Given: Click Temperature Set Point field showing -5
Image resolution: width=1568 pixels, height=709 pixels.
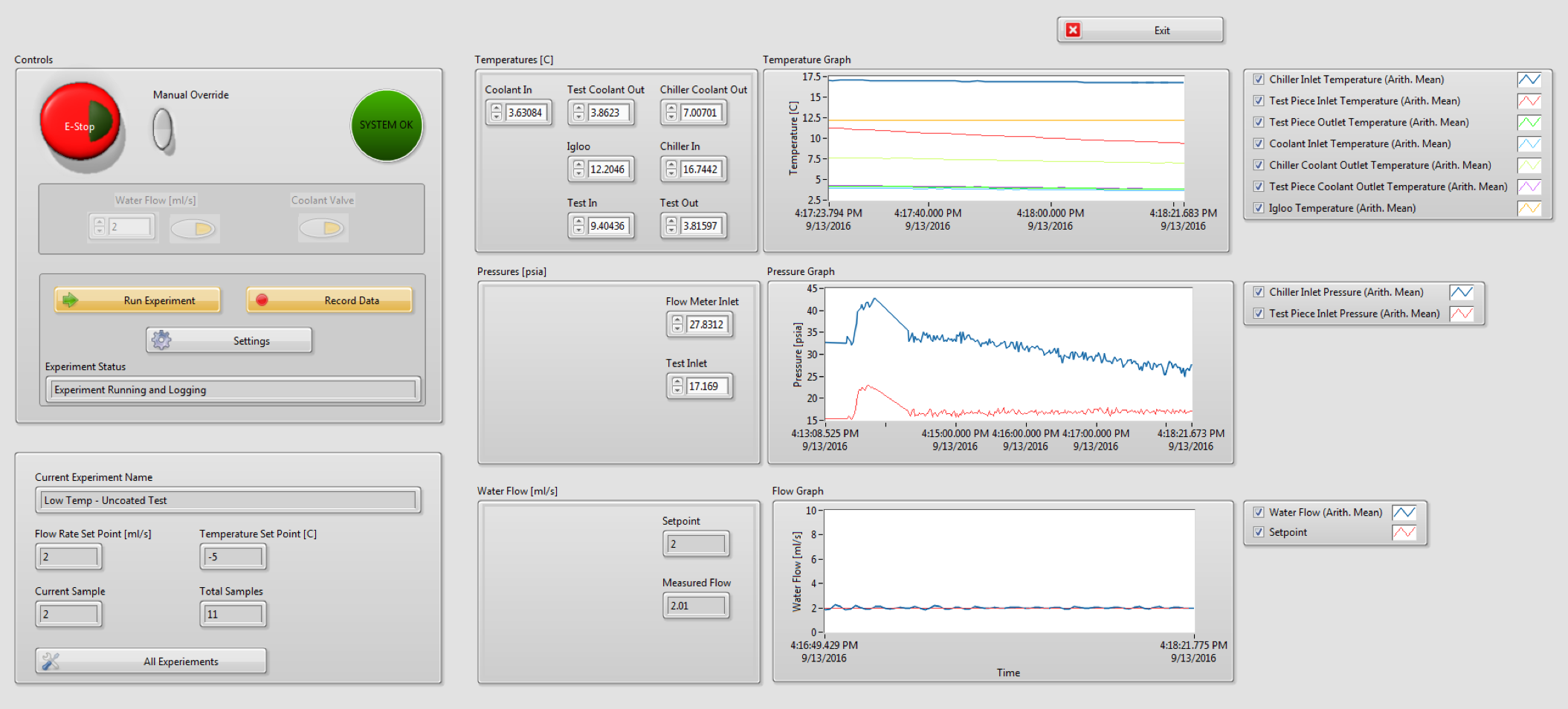Looking at the screenshot, I should click(233, 557).
